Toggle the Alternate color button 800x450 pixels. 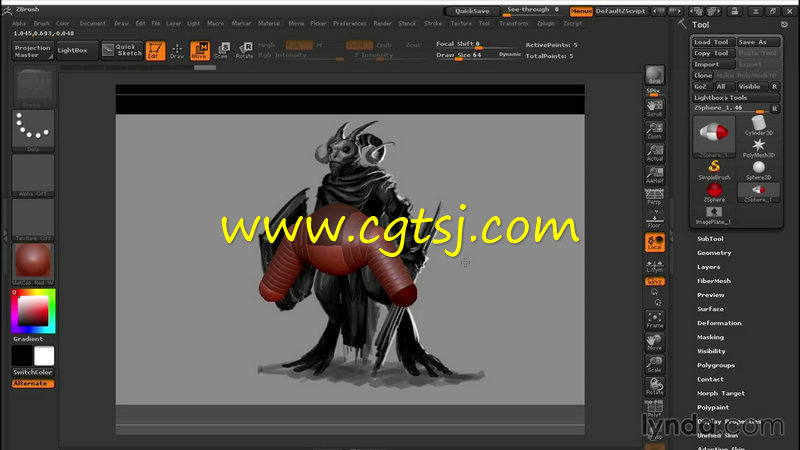click(x=33, y=384)
